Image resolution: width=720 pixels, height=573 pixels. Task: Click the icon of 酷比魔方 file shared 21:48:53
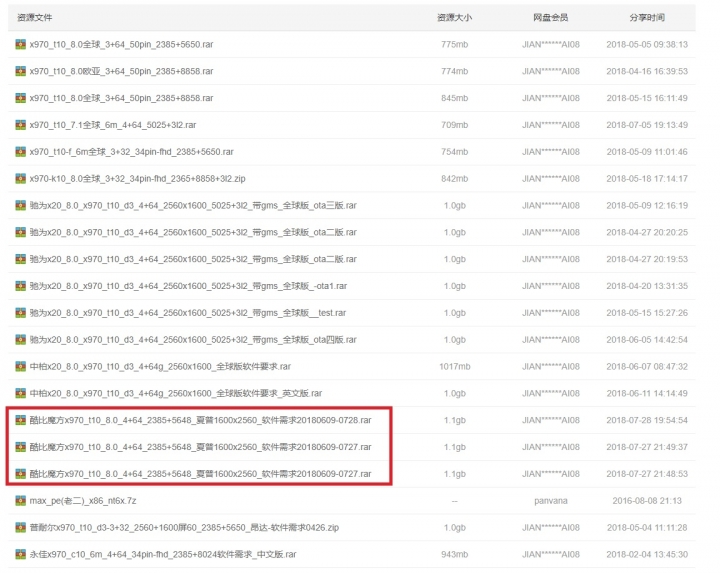click(20, 474)
